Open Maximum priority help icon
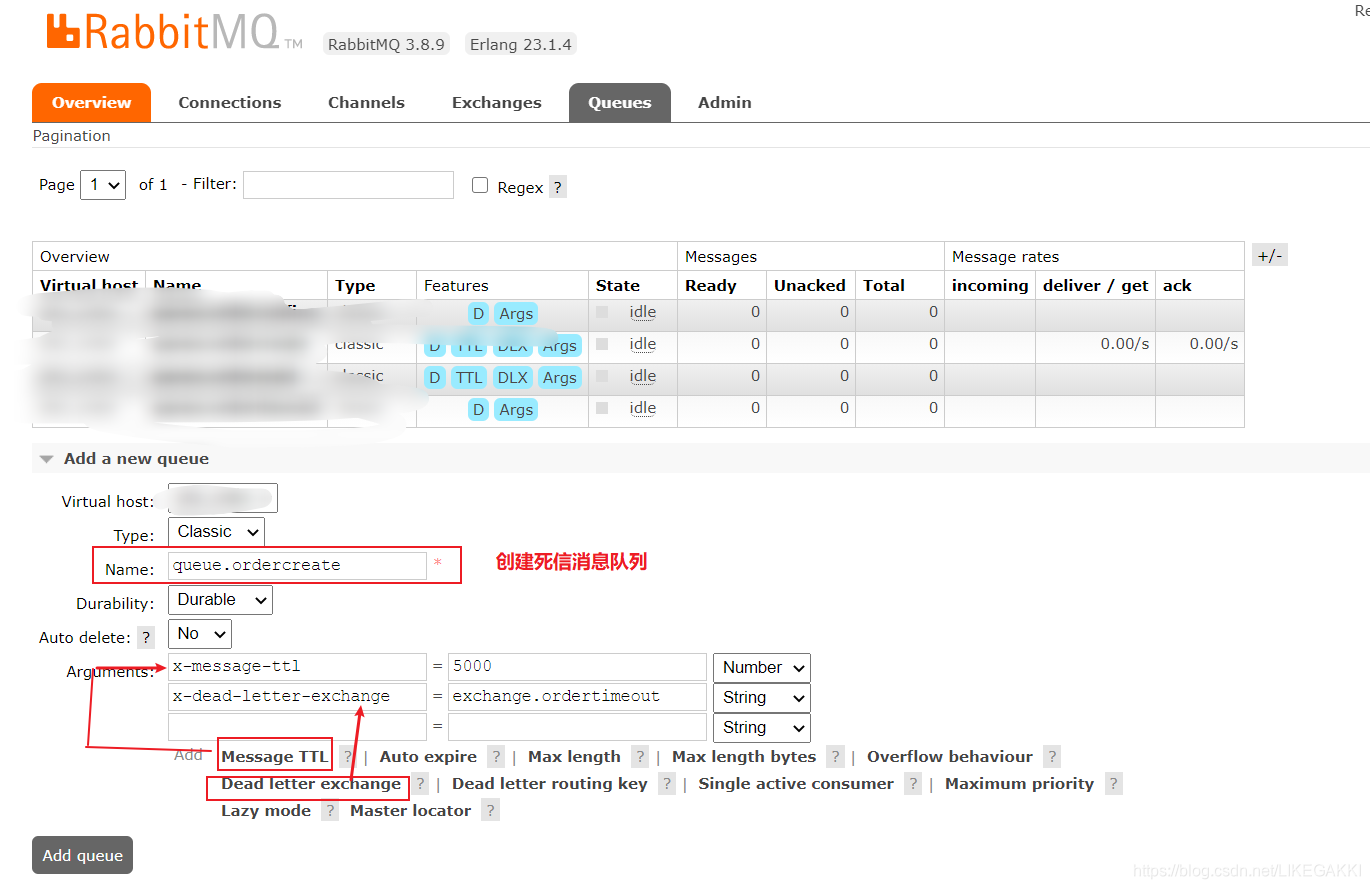The image size is (1370, 889). pyautogui.click(x=1113, y=784)
